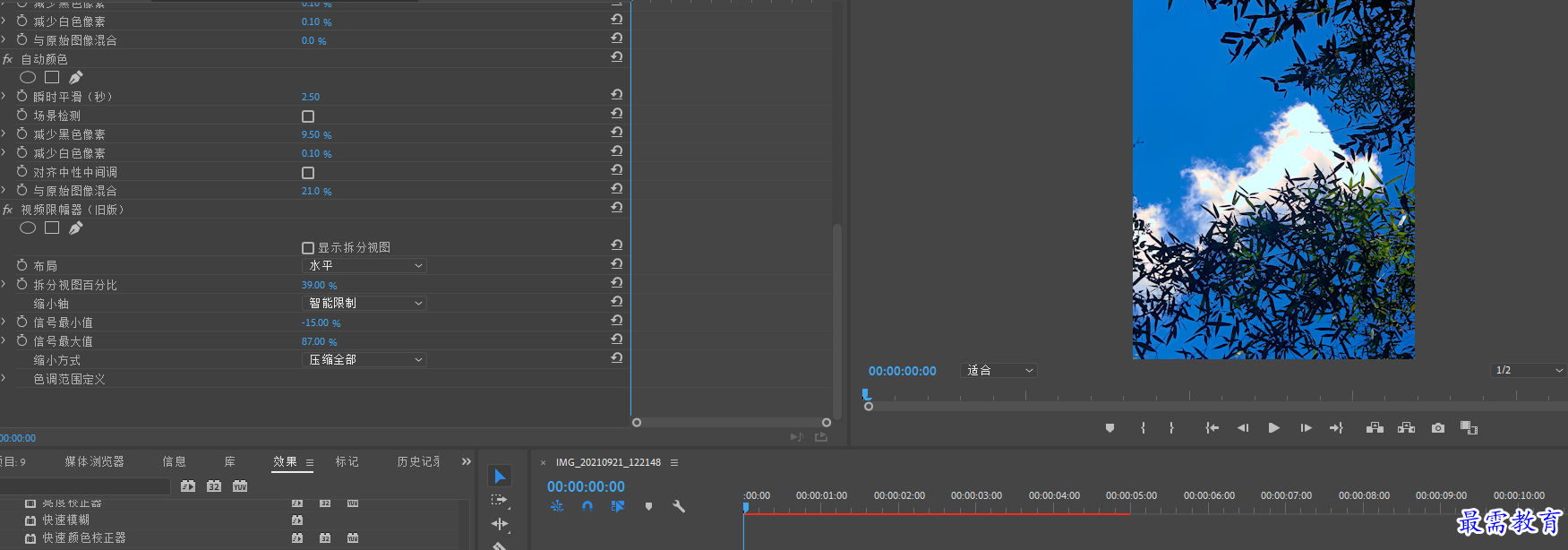1568x550 pixels.
Task: Select the Selection arrow tool
Action: tap(500, 476)
